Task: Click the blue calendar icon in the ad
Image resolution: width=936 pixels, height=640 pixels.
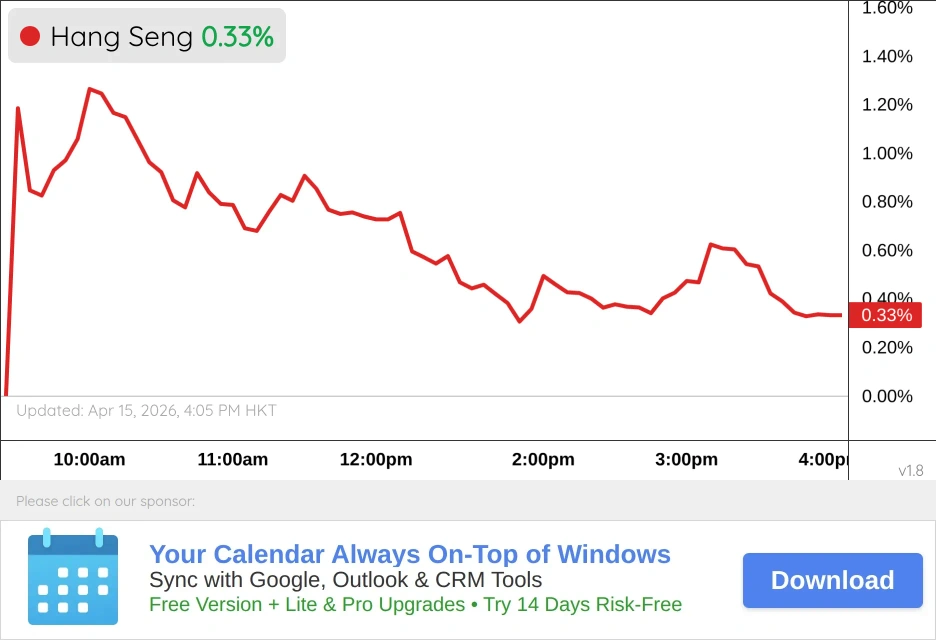Action: (73, 579)
